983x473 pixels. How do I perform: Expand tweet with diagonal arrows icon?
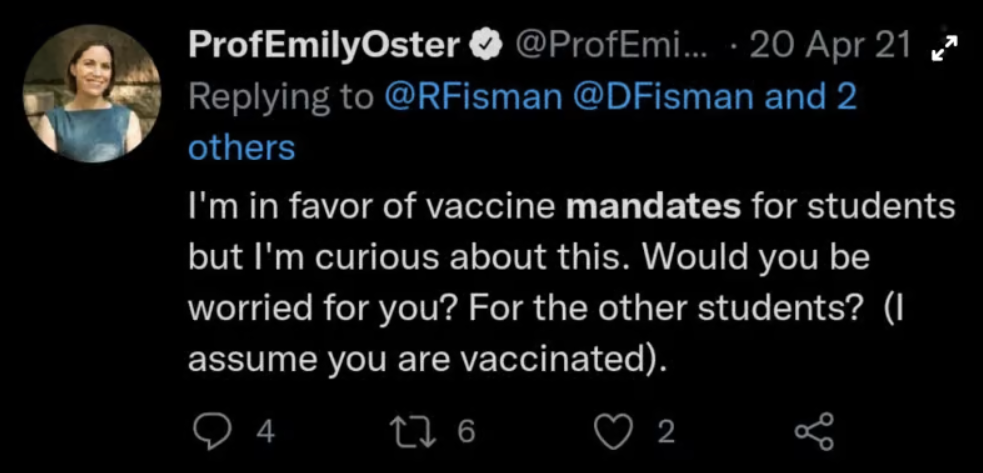point(945,46)
